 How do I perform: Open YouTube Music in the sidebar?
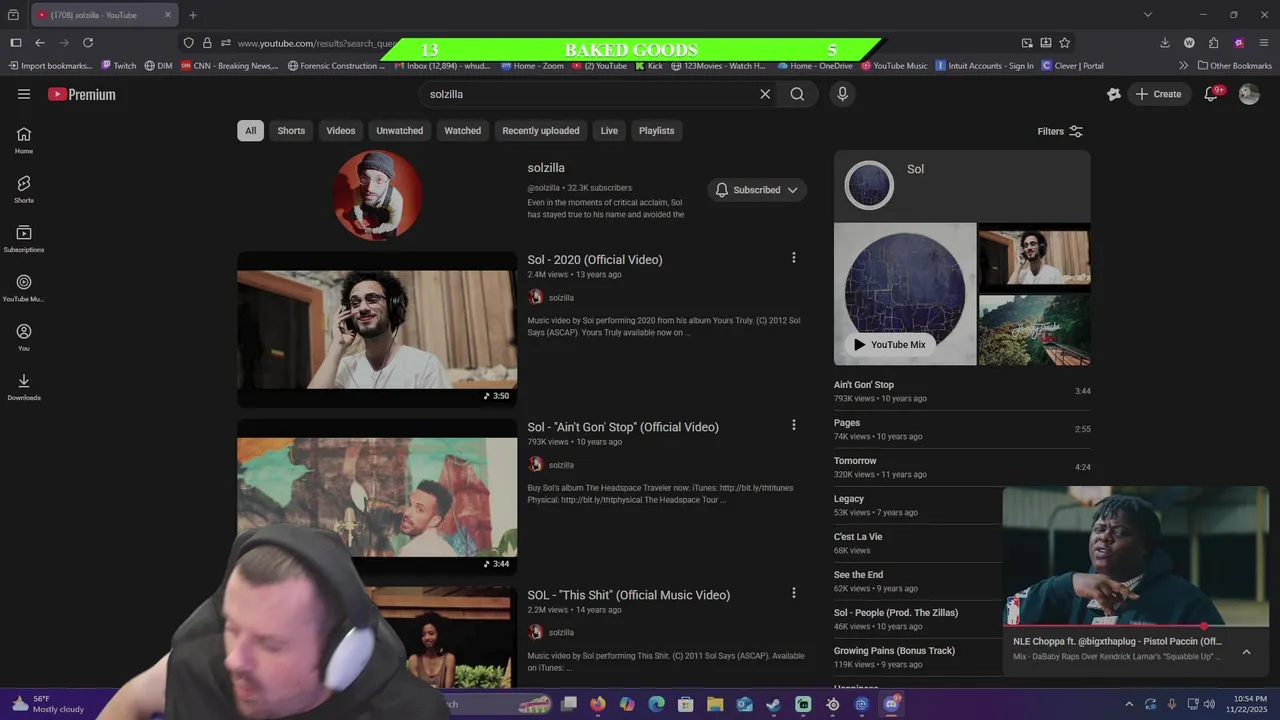[x=24, y=288]
